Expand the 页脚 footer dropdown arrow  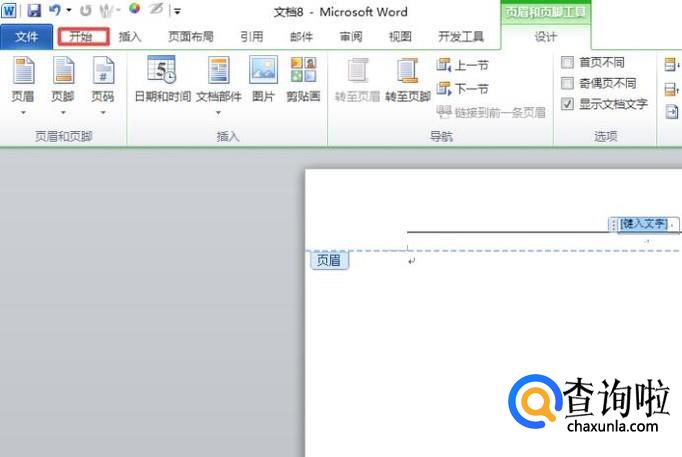point(63,113)
